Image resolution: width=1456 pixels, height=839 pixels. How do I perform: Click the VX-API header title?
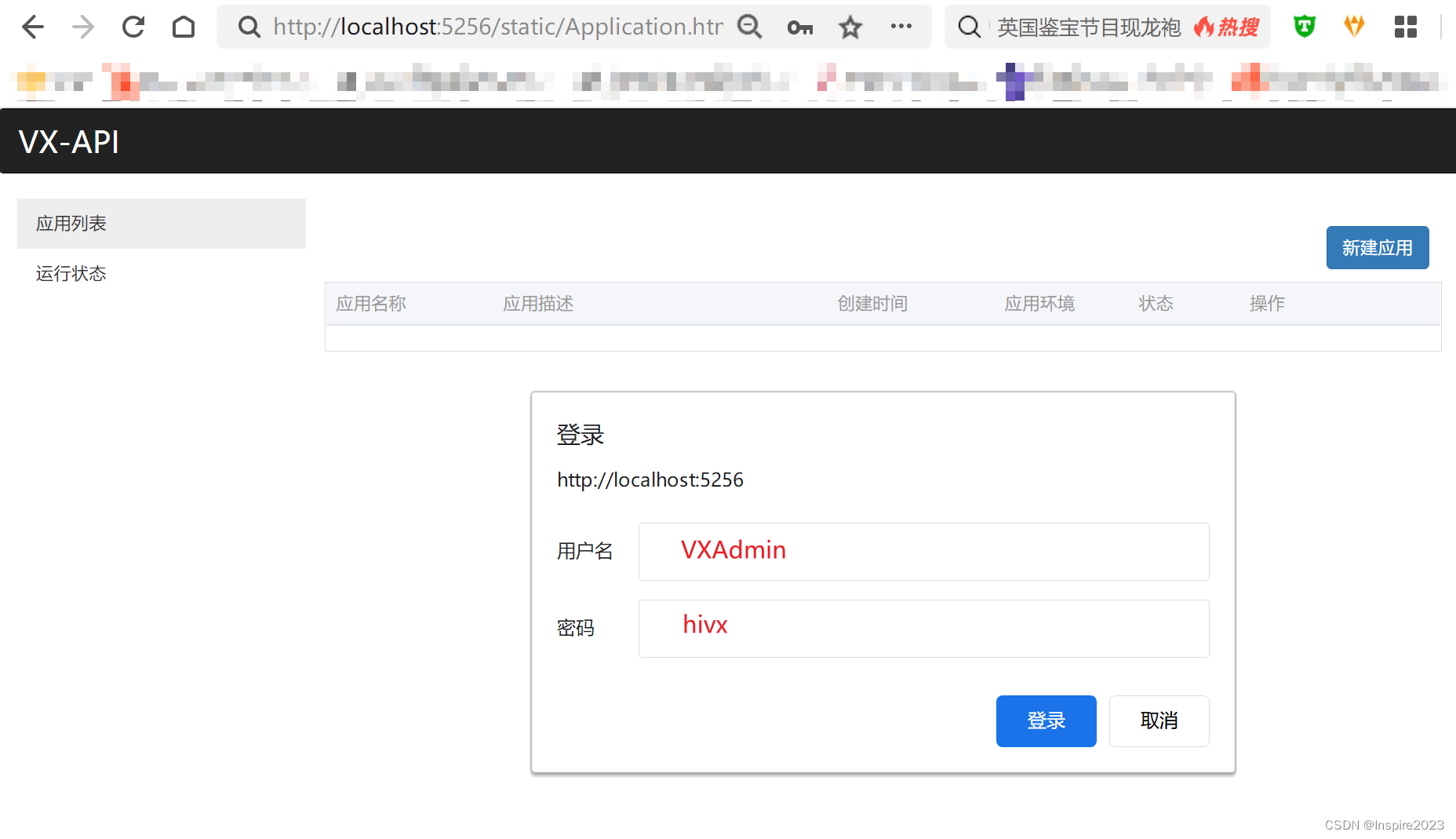(x=69, y=142)
